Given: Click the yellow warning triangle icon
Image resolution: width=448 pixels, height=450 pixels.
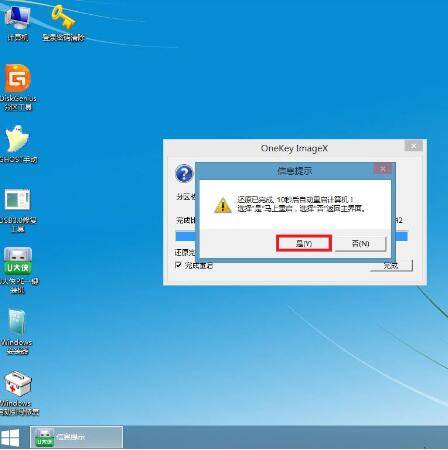Looking at the screenshot, I should click(x=223, y=205).
